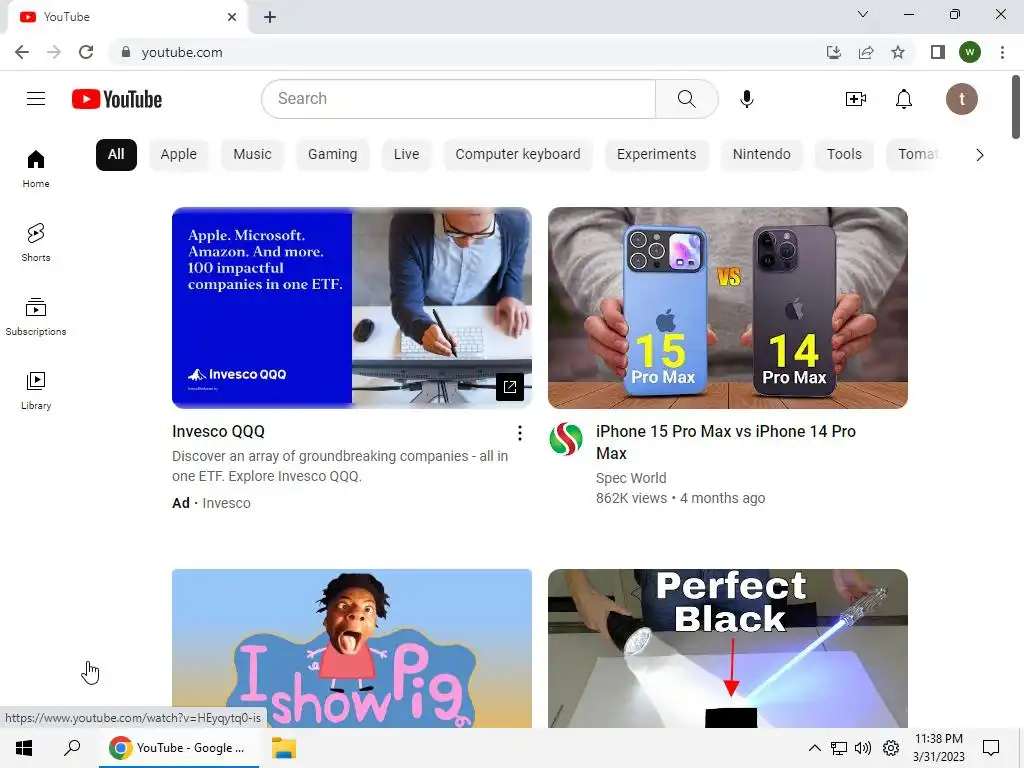Open the Perfect Black video thumbnail
1024x768 pixels.
coord(728,648)
